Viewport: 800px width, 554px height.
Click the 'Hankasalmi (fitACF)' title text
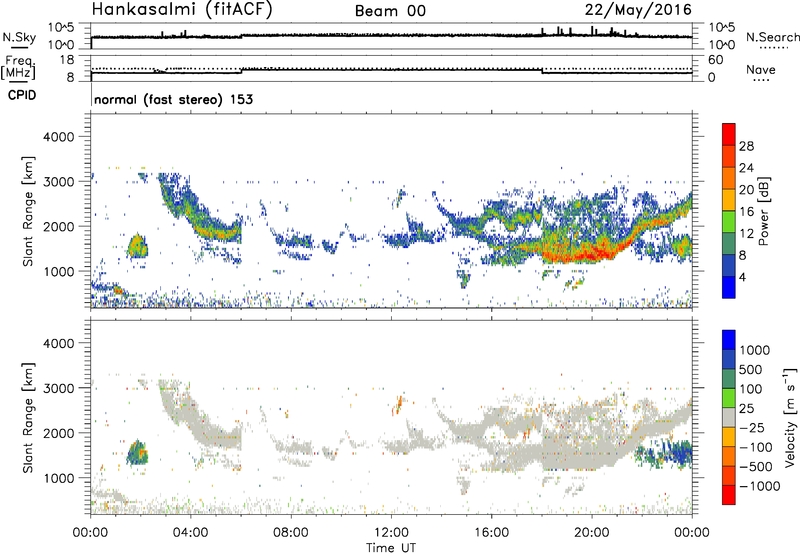(182, 10)
